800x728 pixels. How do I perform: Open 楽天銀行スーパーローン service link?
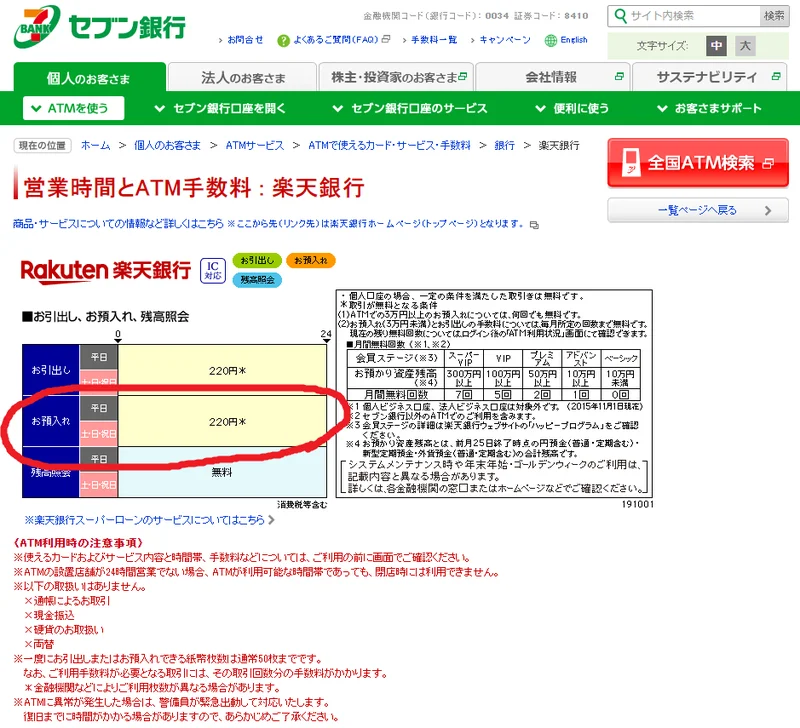[x=144, y=520]
